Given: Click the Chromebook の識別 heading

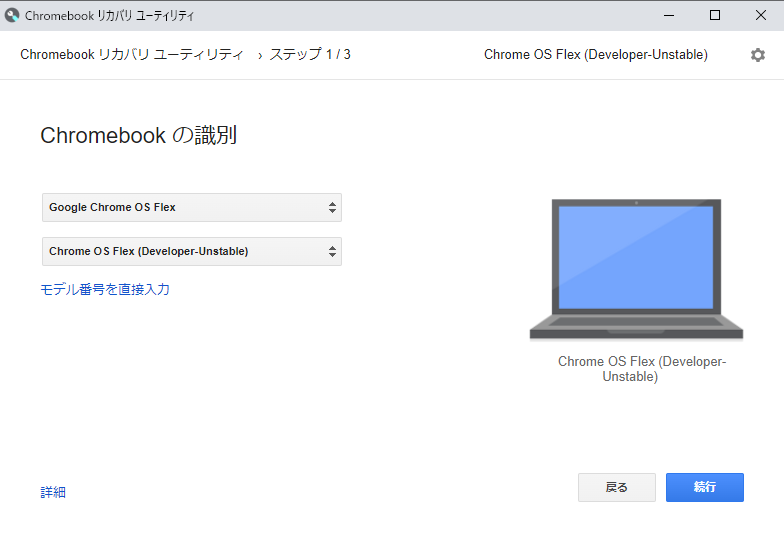Looking at the screenshot, I should tap(138, 136).
